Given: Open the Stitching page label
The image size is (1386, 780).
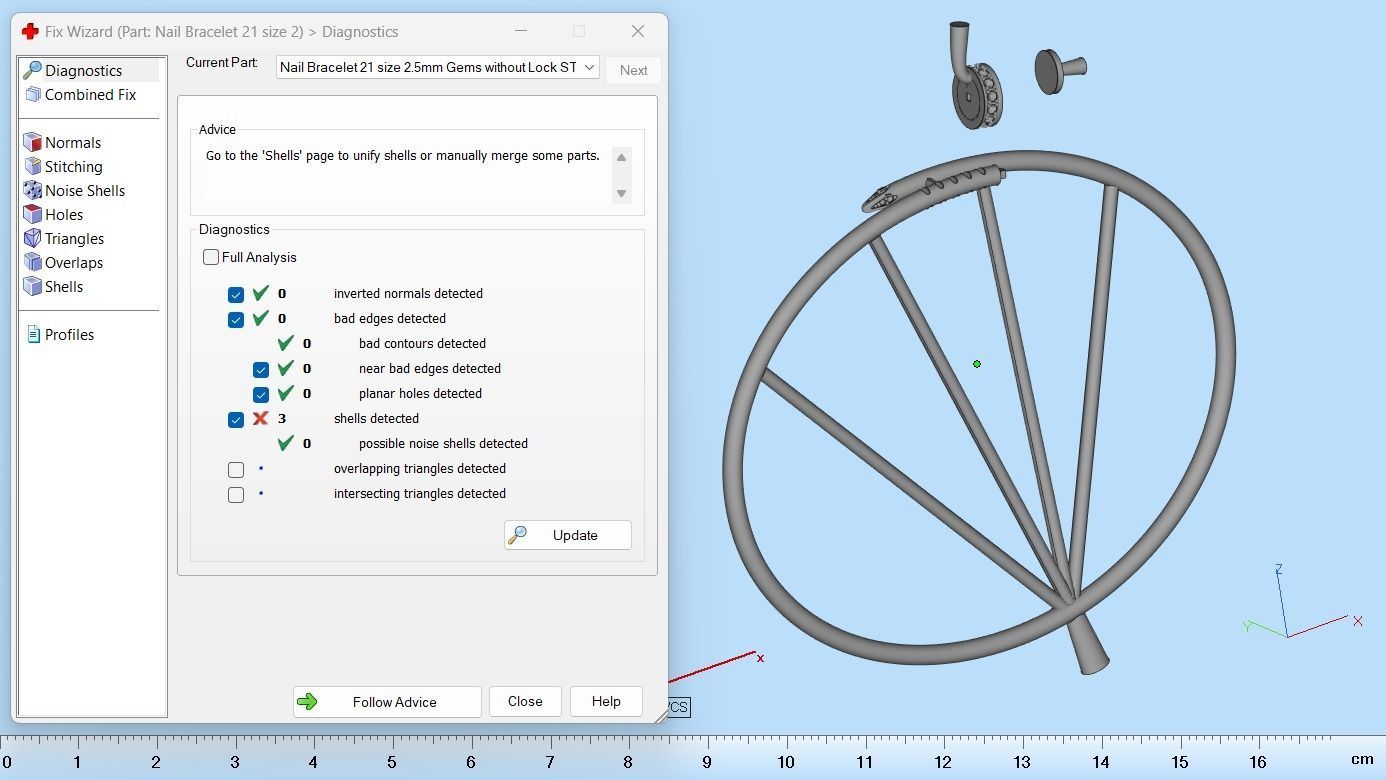Looking at the screenshot, I should pyautogui.click(x=73, y=166).
